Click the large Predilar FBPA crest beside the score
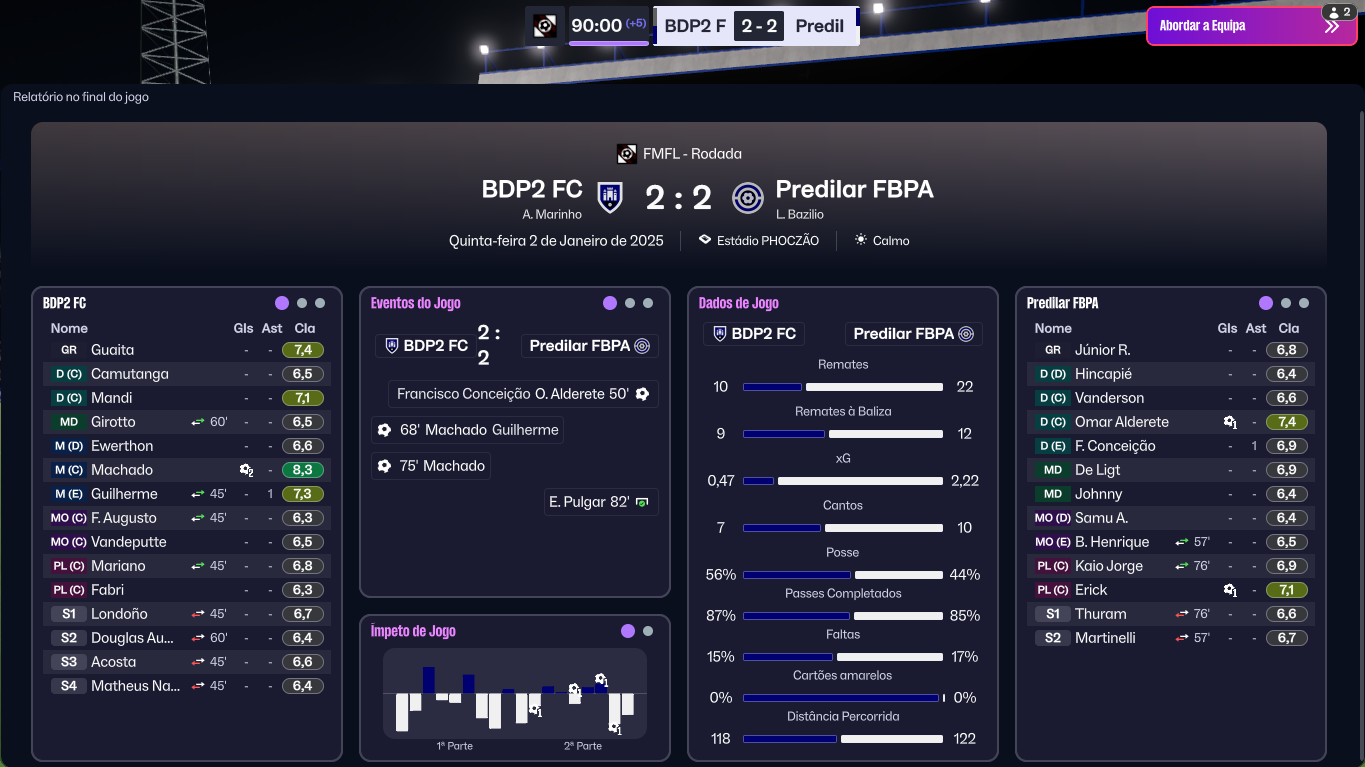Viewport: 1365px width, 767px height. pos(747,197)
